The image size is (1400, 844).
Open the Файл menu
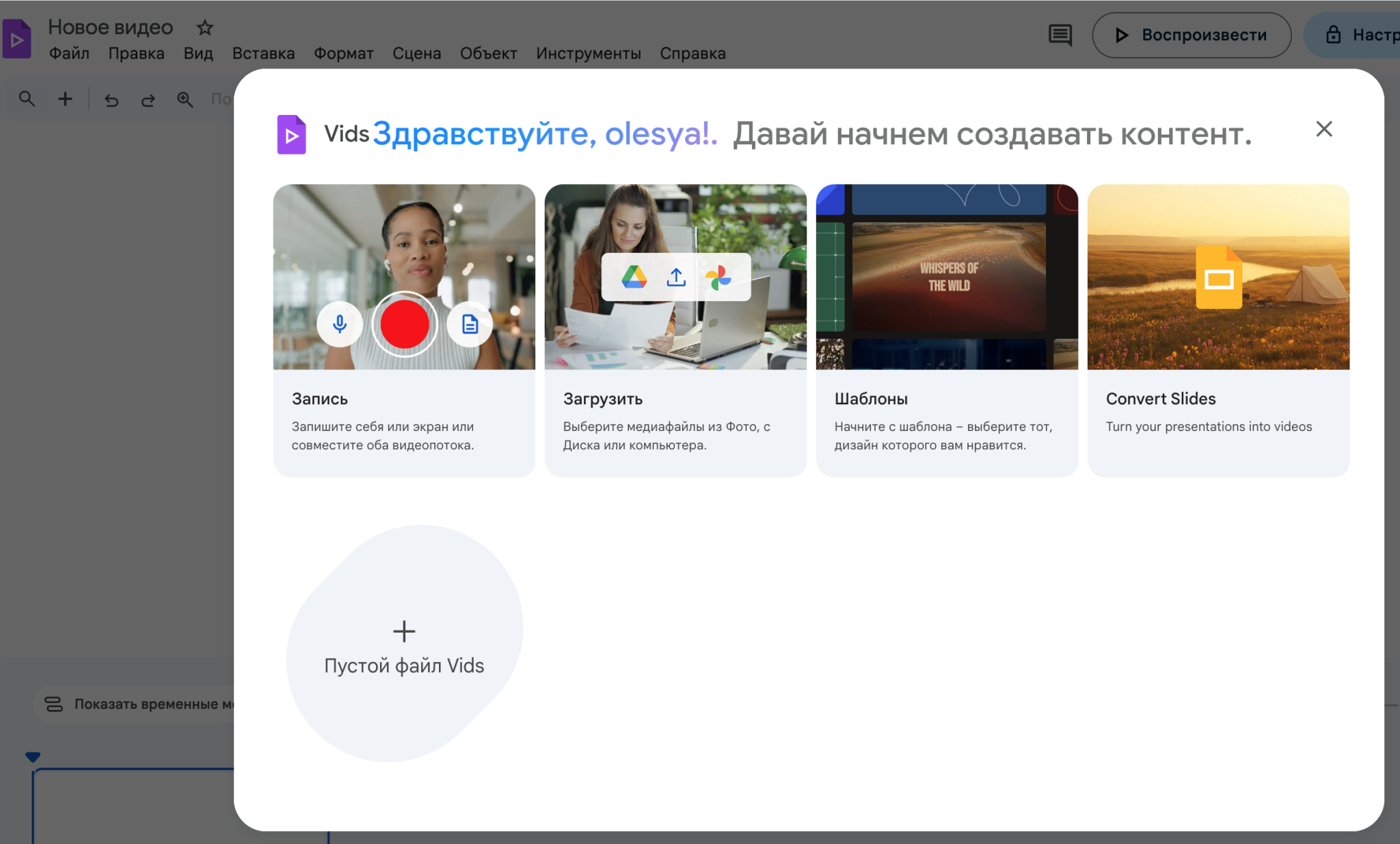(69, 53)
